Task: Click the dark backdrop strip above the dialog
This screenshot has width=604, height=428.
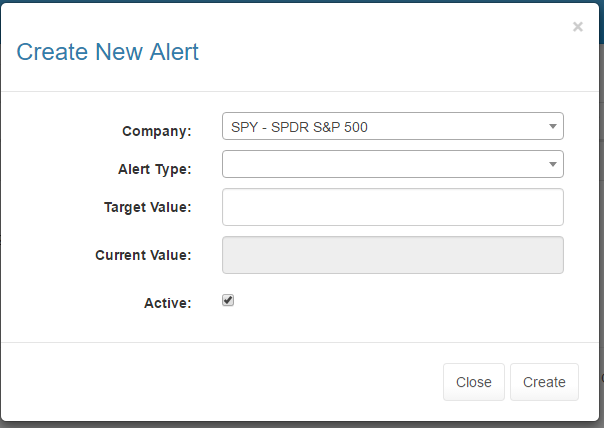Action: pos(300,2)
